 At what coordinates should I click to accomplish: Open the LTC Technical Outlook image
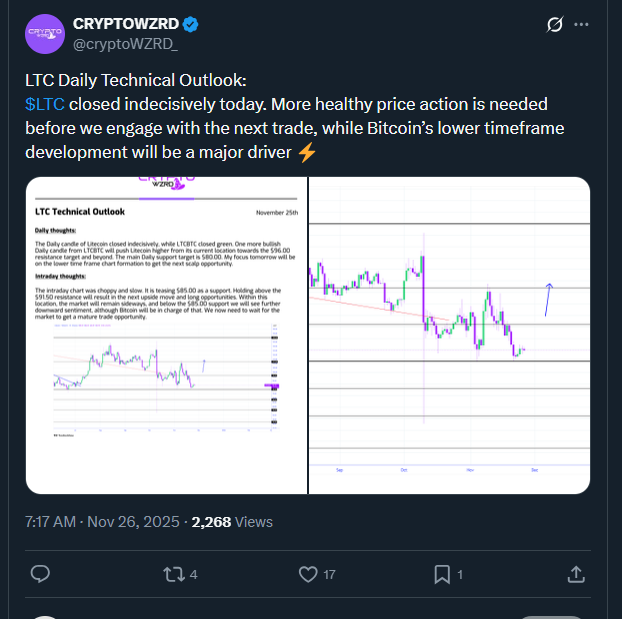coord(165,335)
